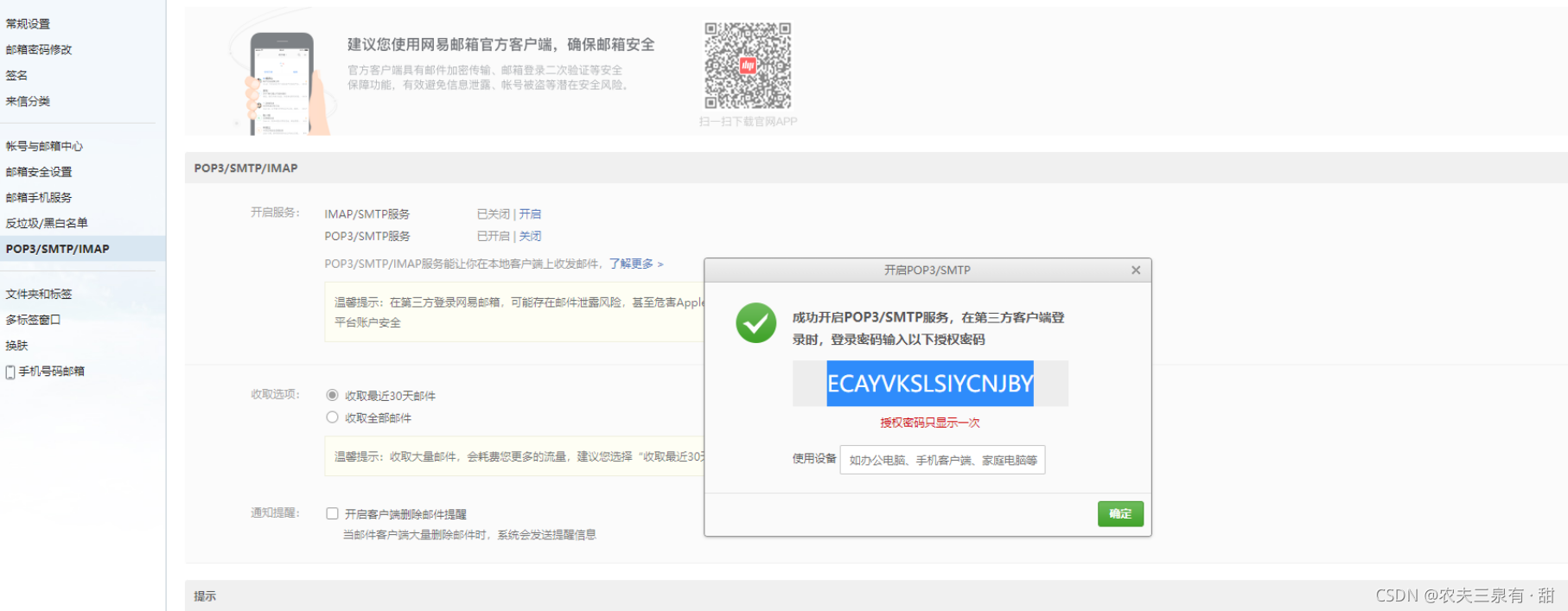Open 帐号与邮箱中心
Screen dimensions: 1568x611
[44, 146]
